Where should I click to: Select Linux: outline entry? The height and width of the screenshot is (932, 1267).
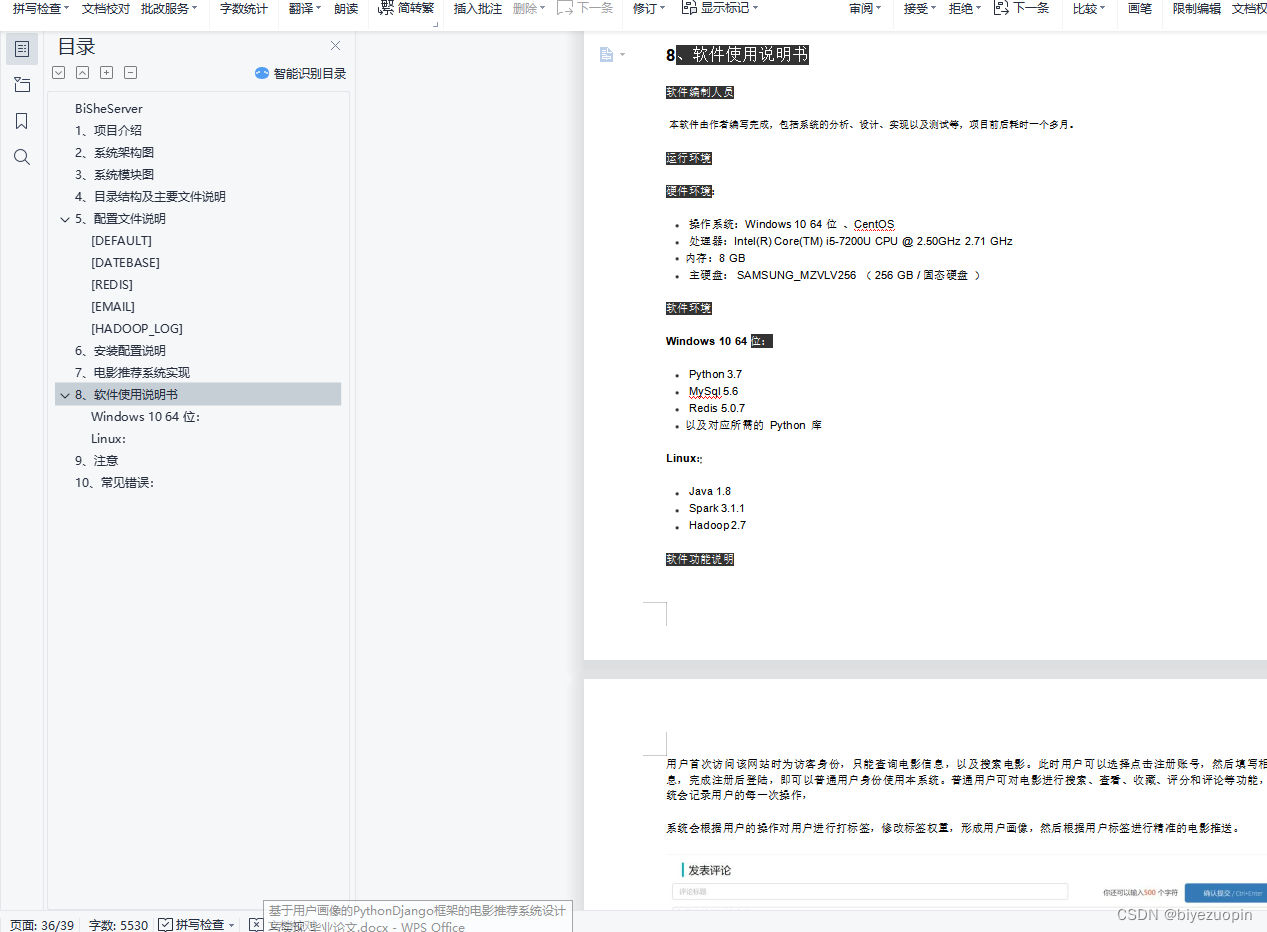coord(108,438)
